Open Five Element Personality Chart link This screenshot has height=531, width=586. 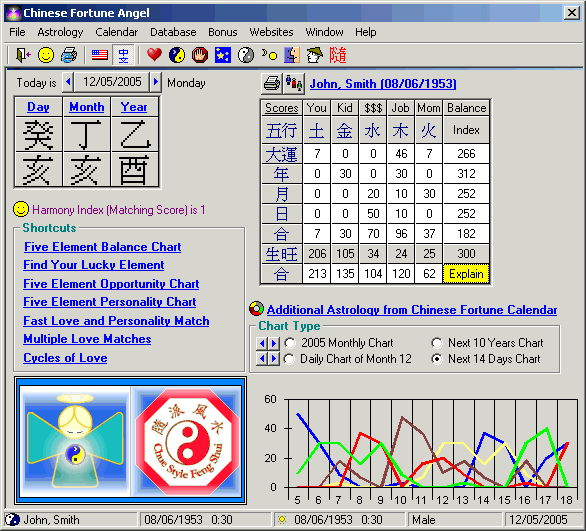[110, 302]
